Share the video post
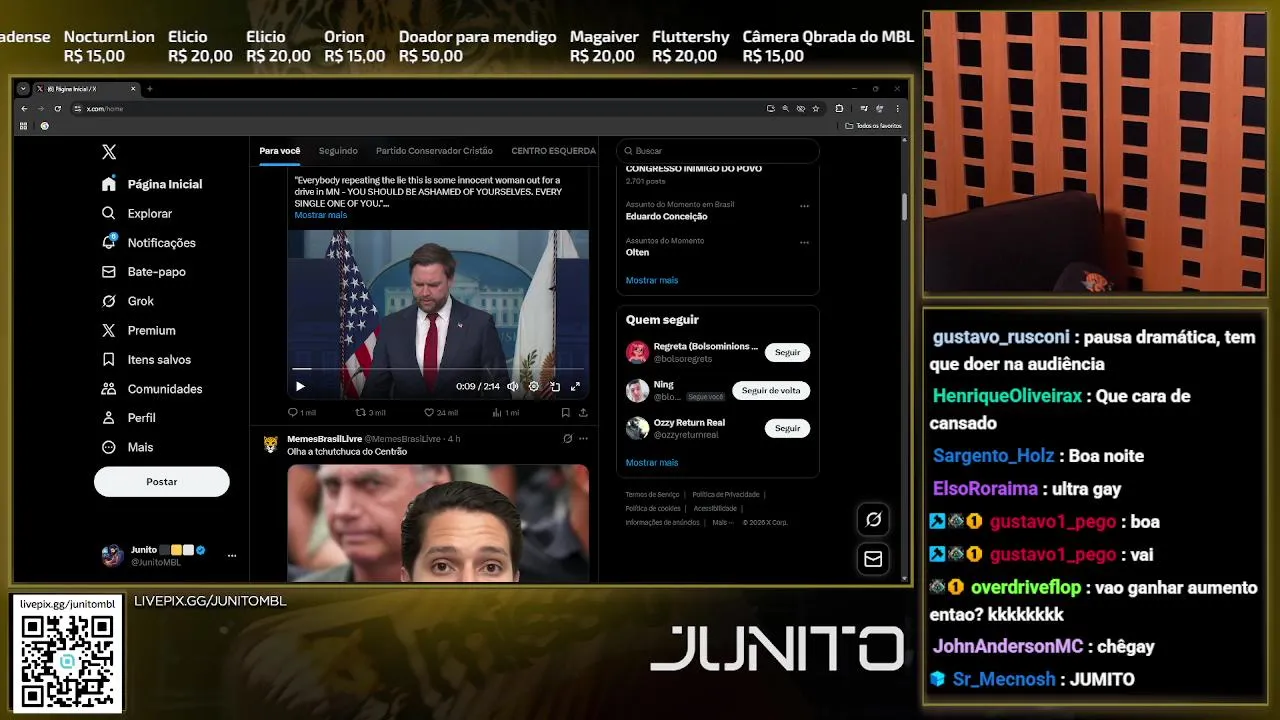The width and height of the screenshot is (1280, 720). [583, 412]
